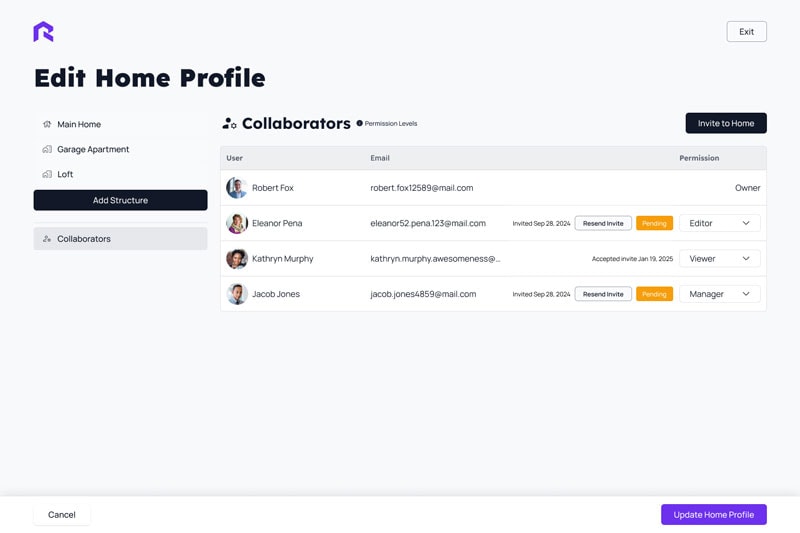
Task: Click the Add Structure button
Action: (x=120, y=200)
